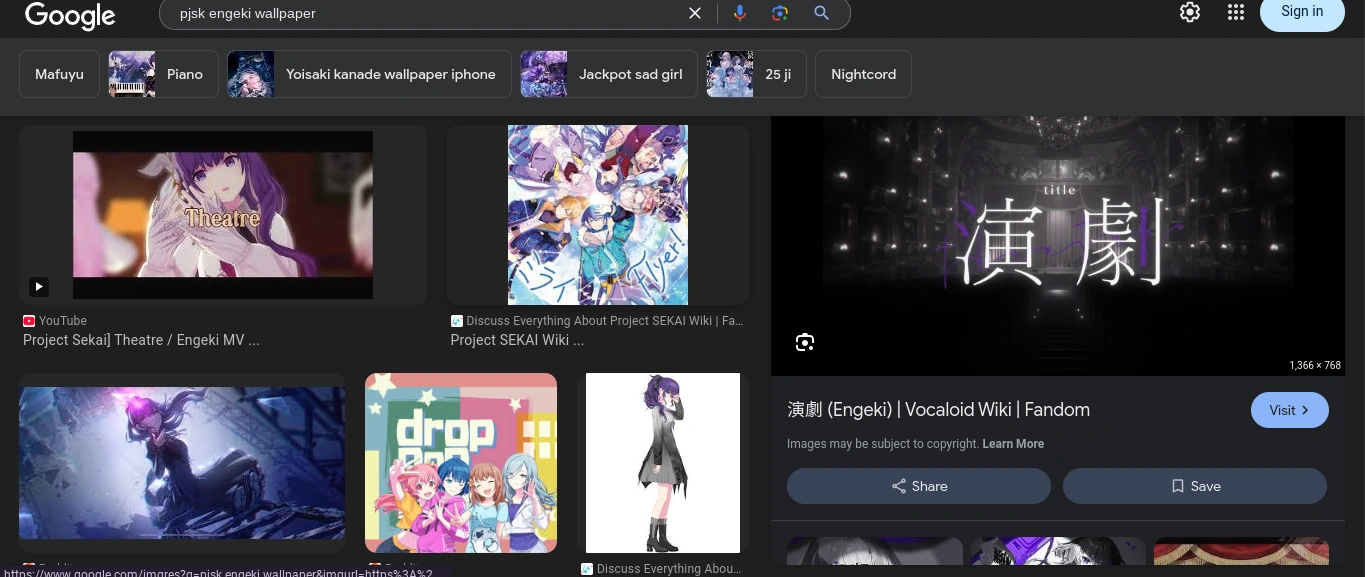The height and width of the screenshot is (577, 1365).
Task: Click the play button on the Theatre video thumbnail
Action: click(x=39, y=287)
